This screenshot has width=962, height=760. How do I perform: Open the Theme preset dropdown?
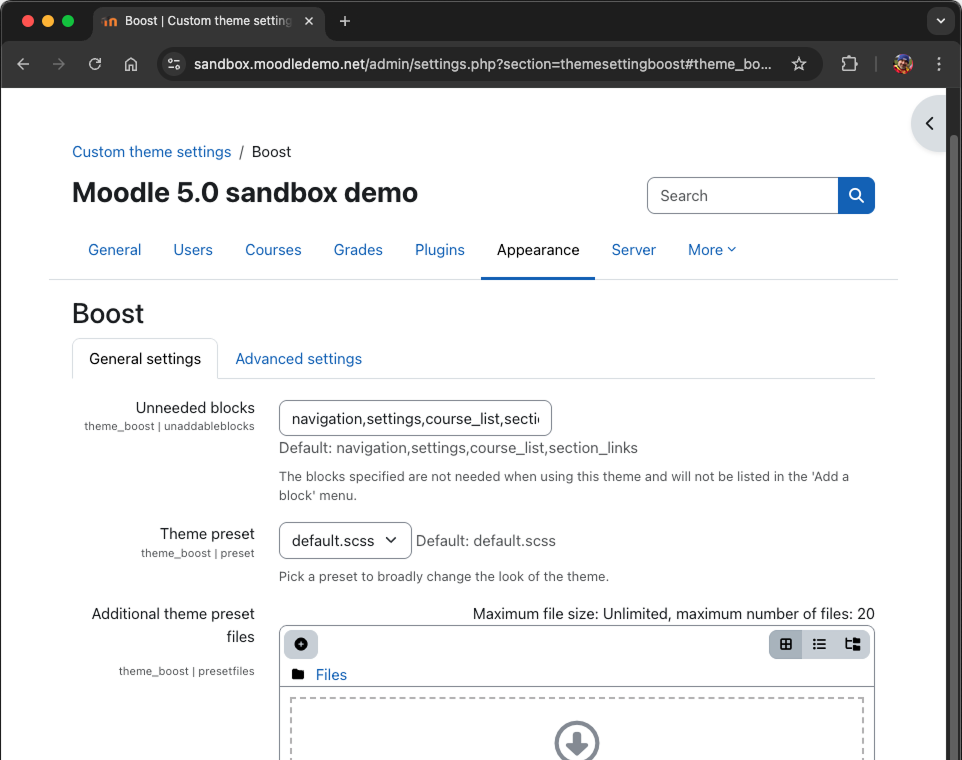point(345,541)
